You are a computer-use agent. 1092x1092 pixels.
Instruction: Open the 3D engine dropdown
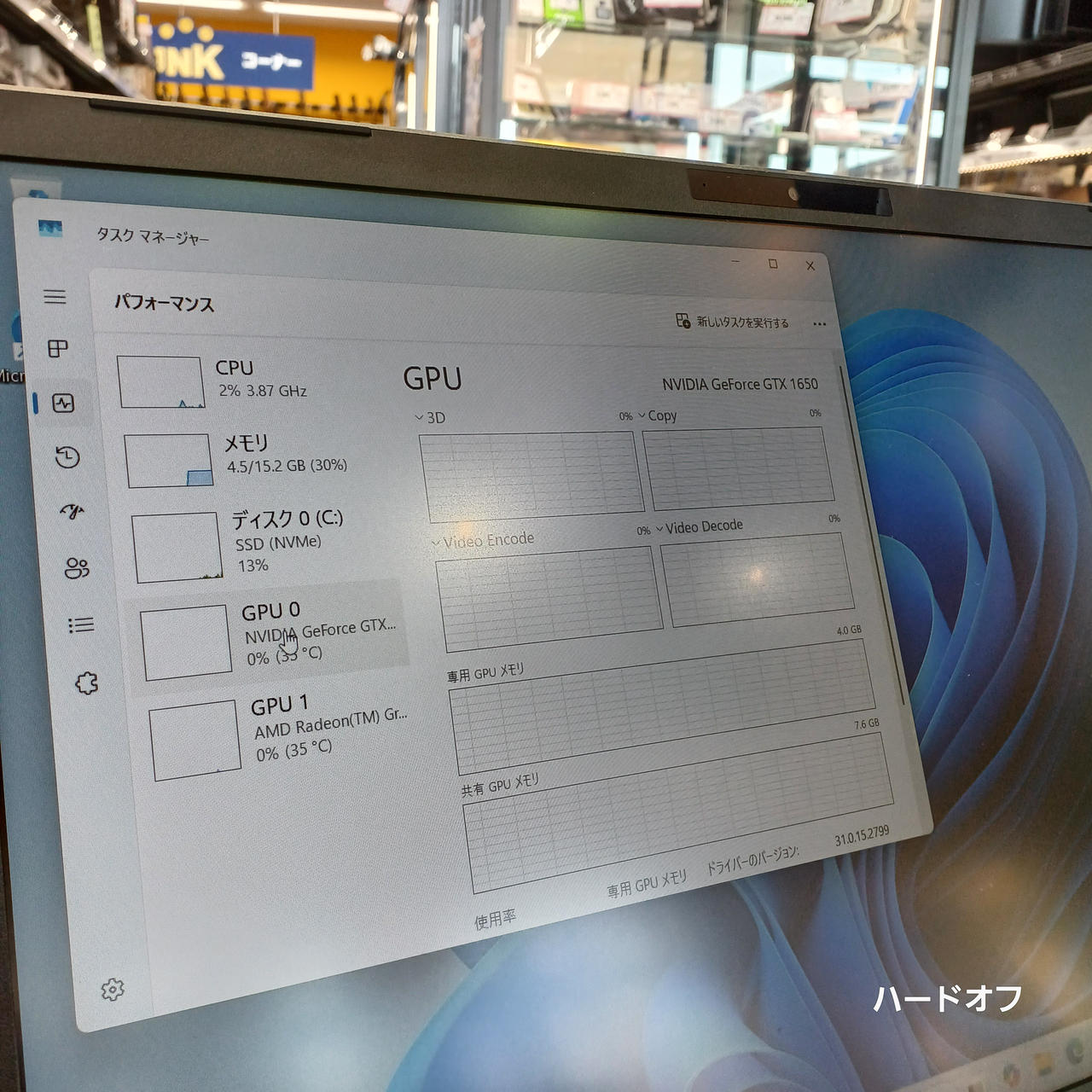click(430, 417)
